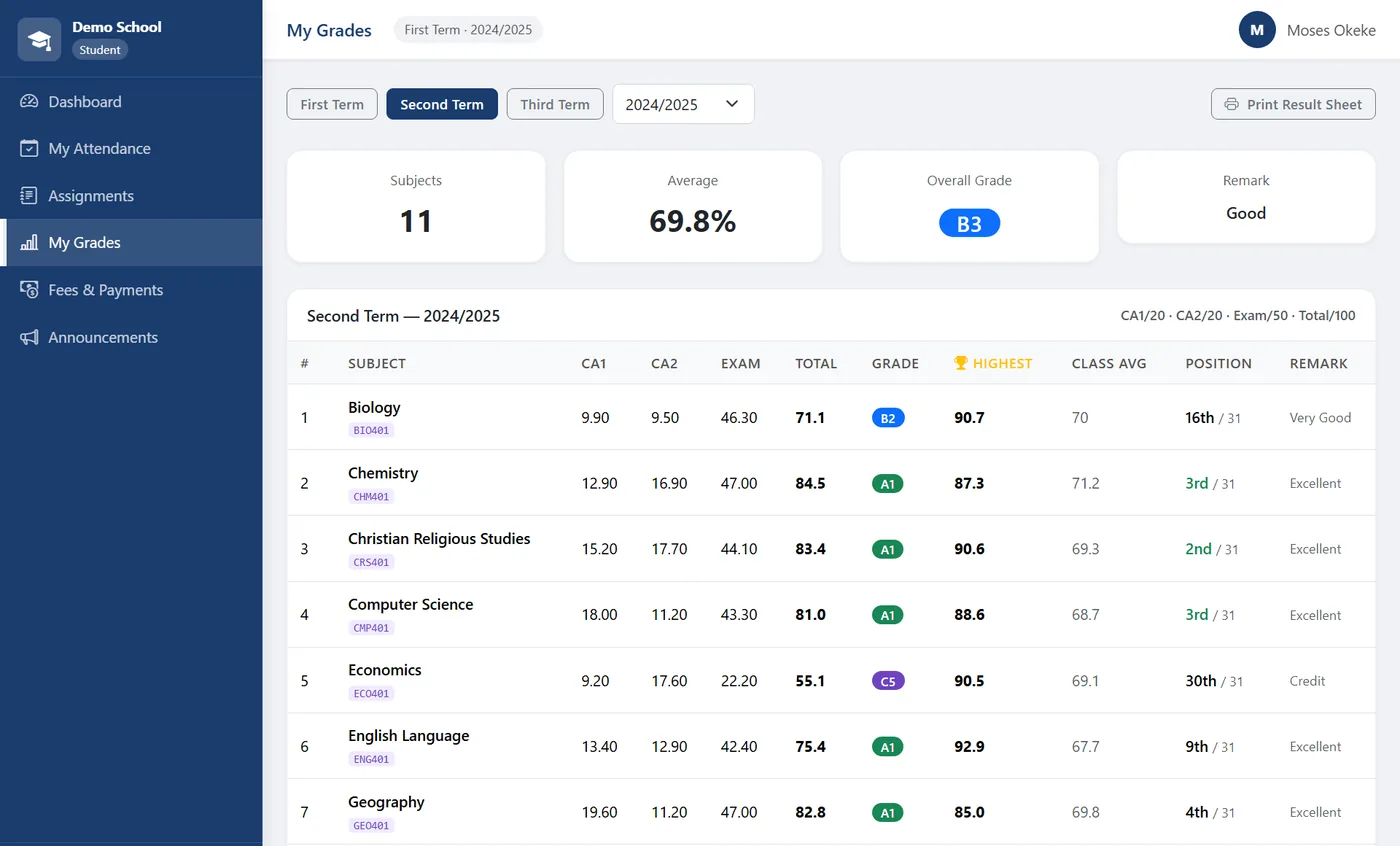
Task: Click the CA1/20 scoring legend text
Action: pos(1143,316)
